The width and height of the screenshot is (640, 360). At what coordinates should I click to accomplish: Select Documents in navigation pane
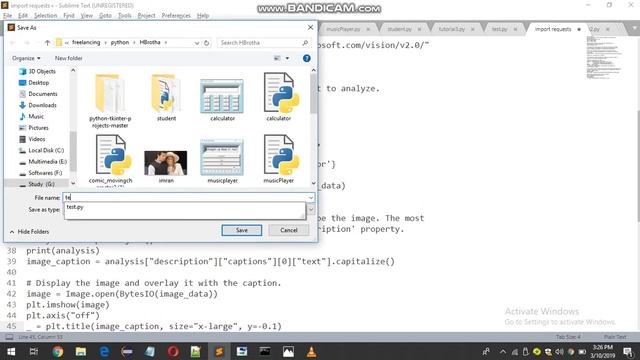click(38, 94)
